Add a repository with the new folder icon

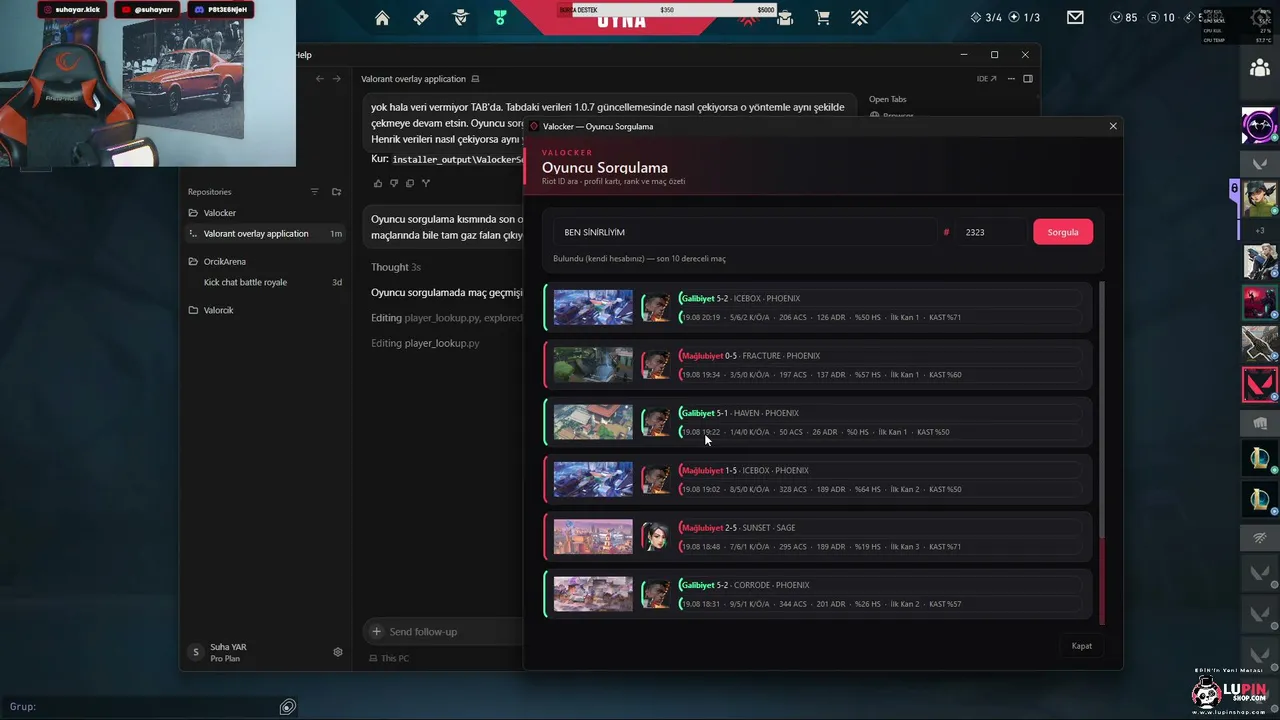click(x=336, y=192)
